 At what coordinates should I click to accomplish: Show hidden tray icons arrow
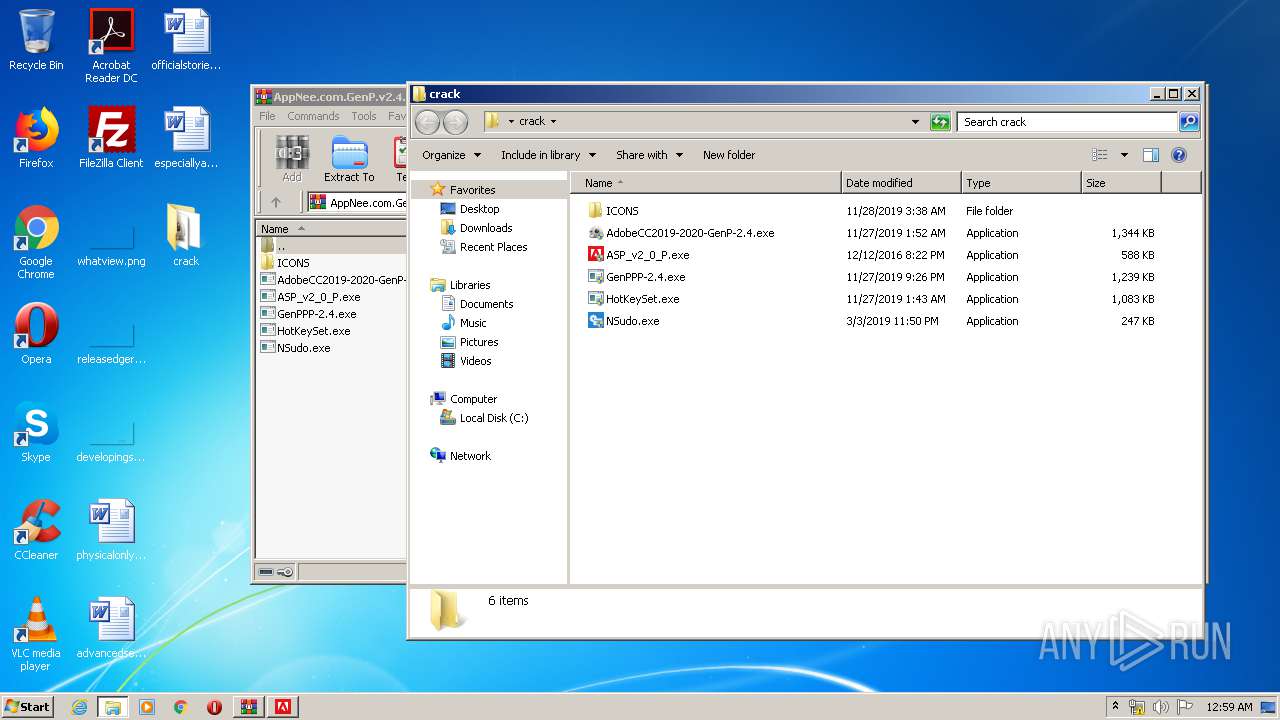(x=1115, y=707)
